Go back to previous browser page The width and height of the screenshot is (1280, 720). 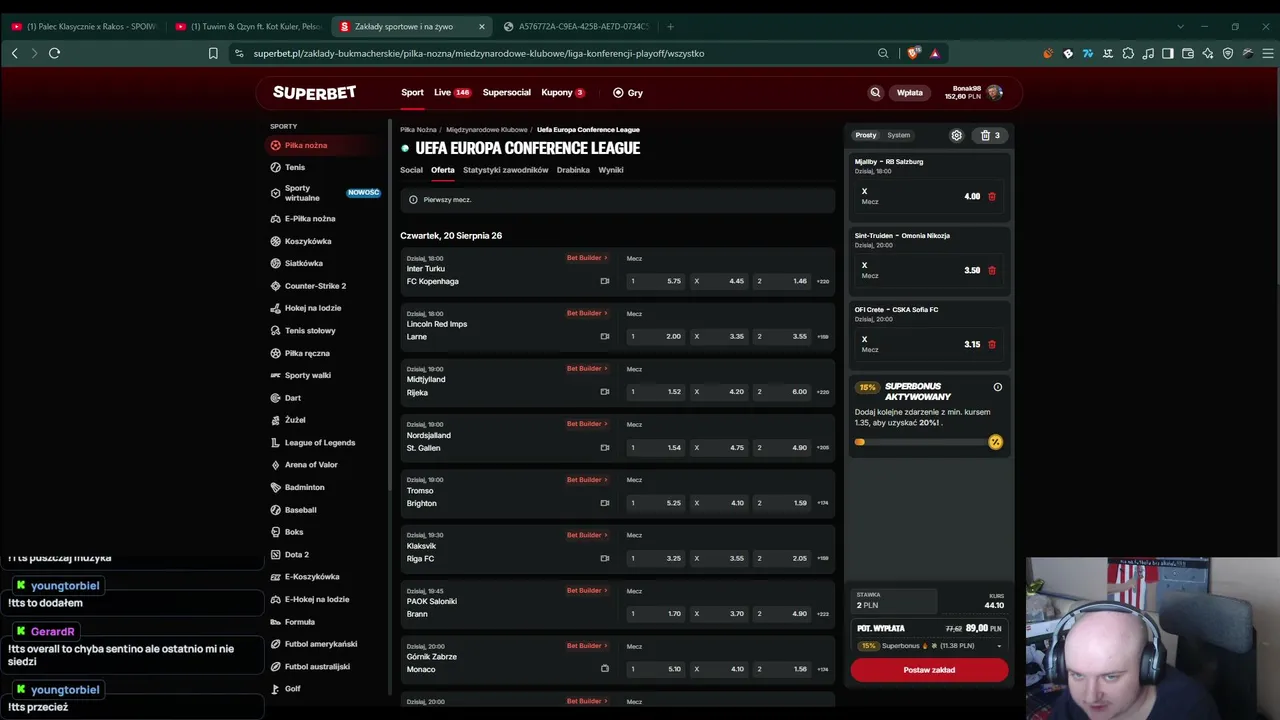pyautogui.click(x=14, y=53)
